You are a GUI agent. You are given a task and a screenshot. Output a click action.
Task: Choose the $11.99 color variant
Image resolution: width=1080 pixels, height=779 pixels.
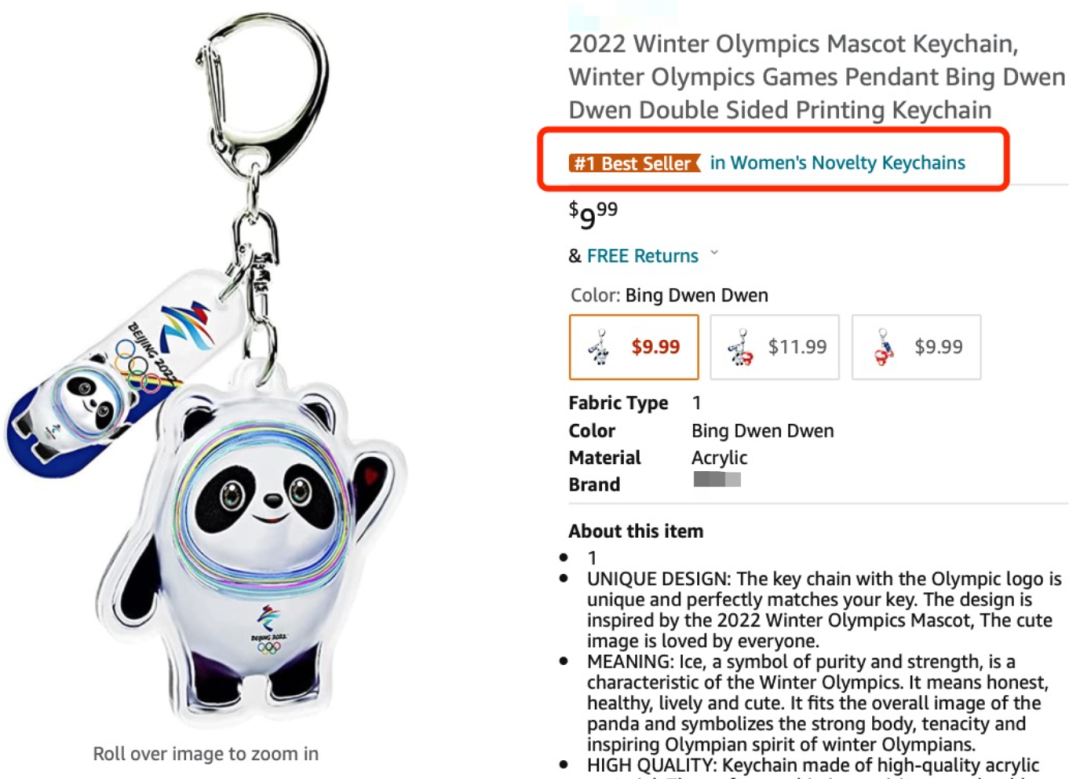click(775, 347)
